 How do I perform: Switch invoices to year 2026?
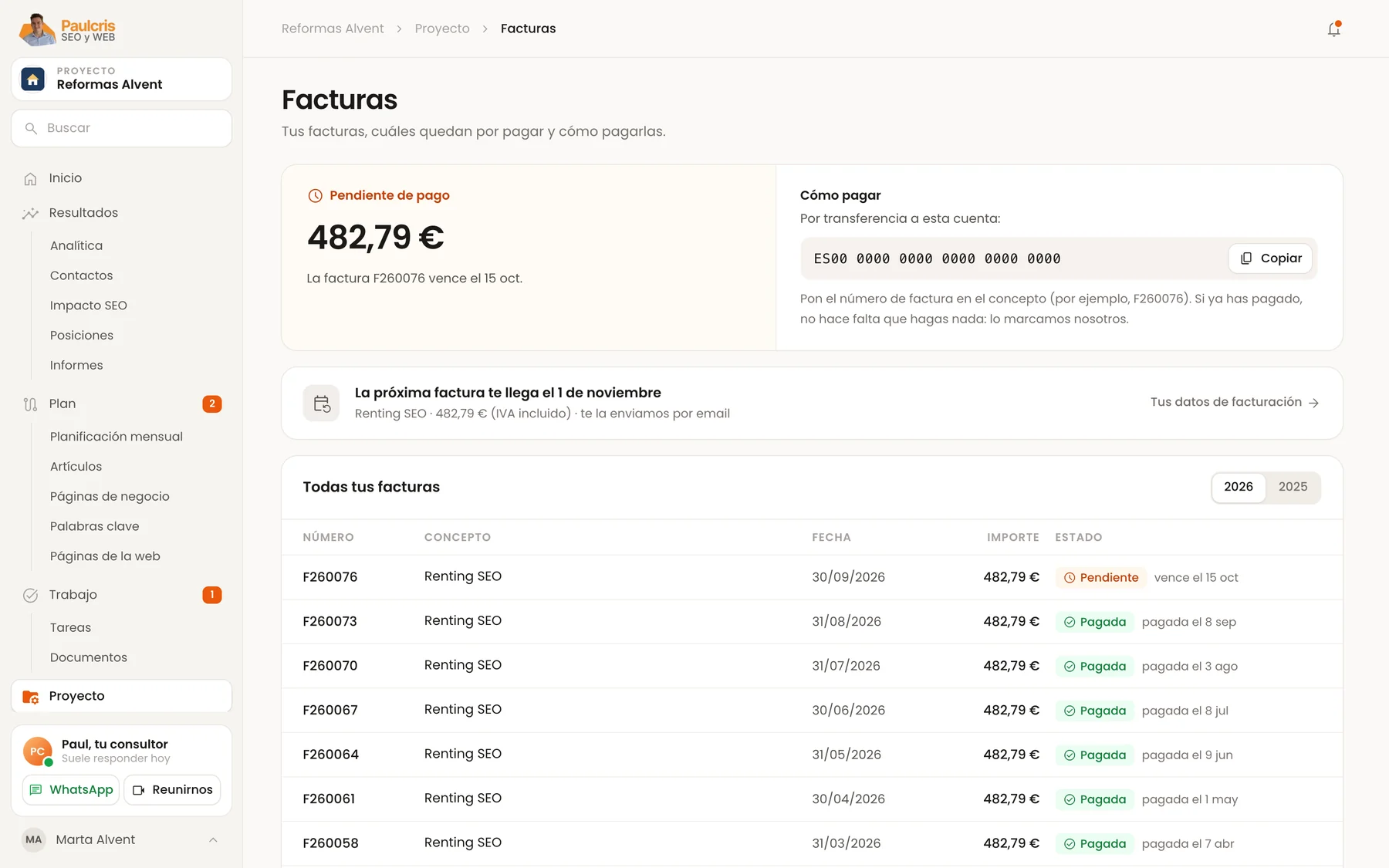point(1239,487)
